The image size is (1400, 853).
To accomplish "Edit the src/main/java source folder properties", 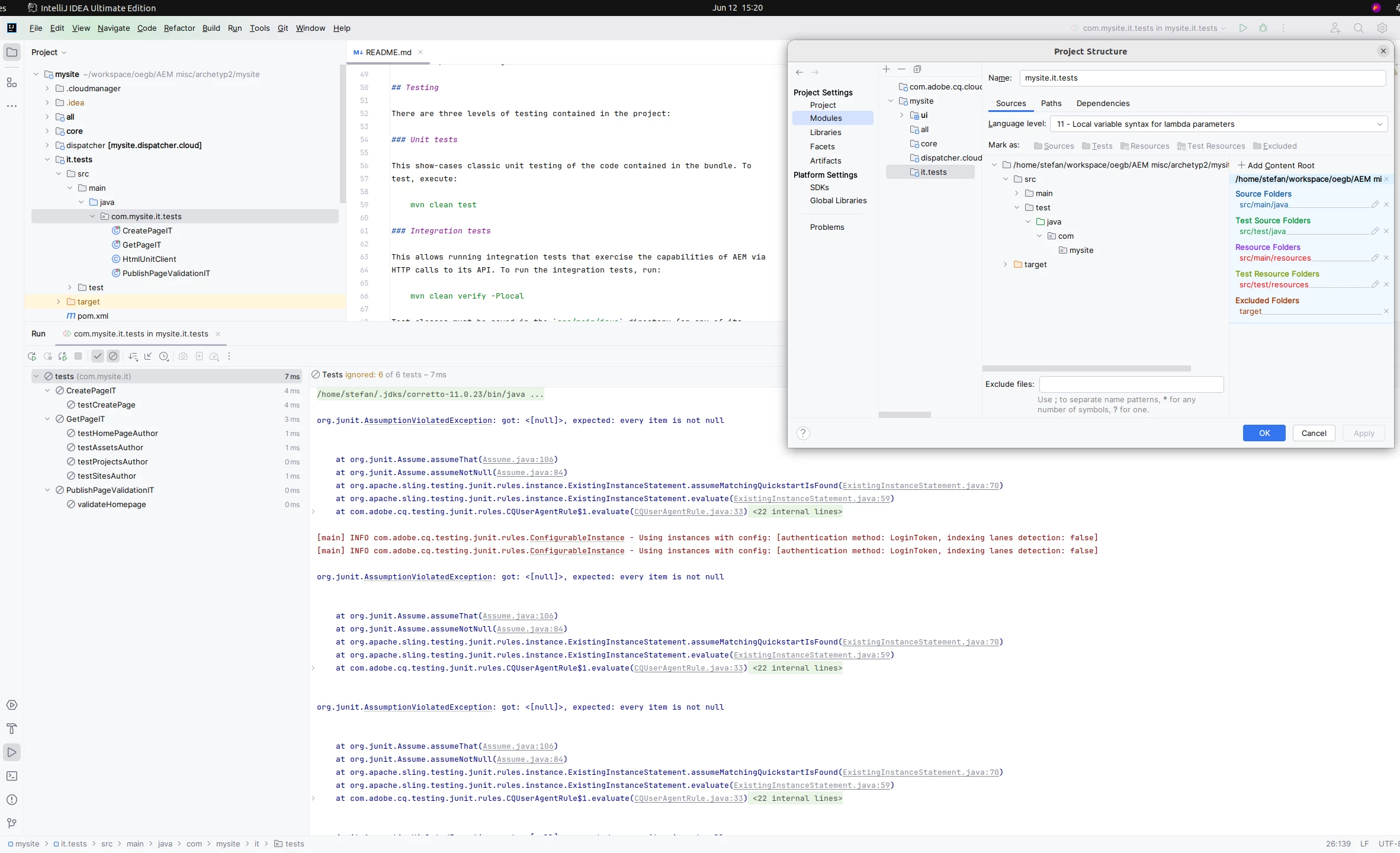I will pyautogui.click(x=1375, y=204).
